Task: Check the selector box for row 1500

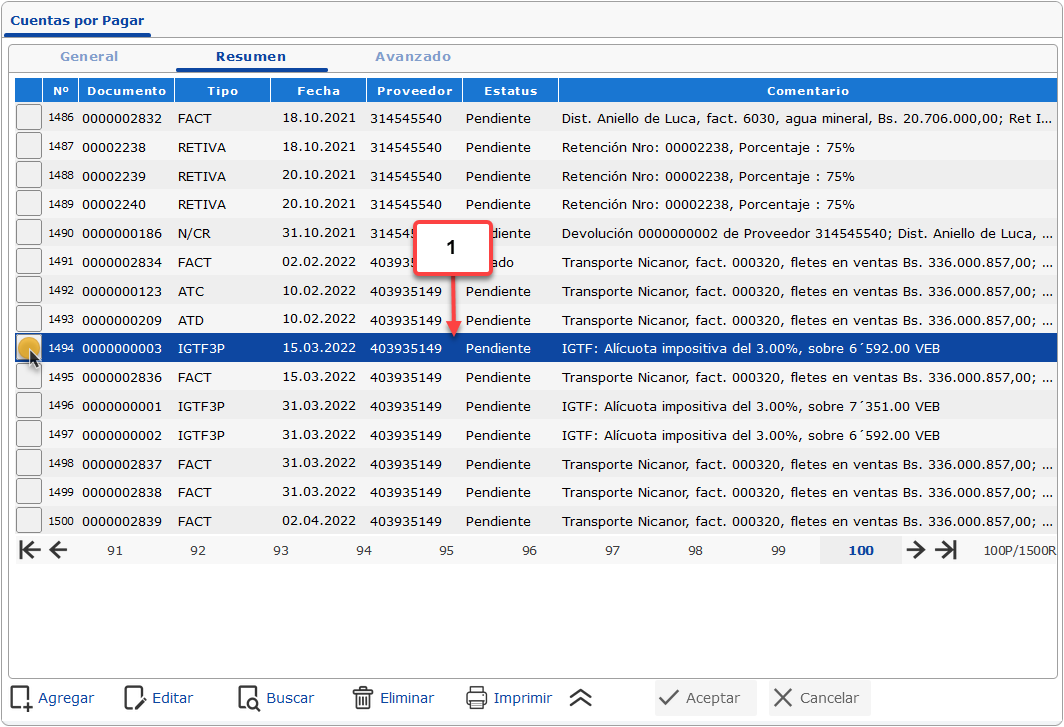Action: (29, 521)
